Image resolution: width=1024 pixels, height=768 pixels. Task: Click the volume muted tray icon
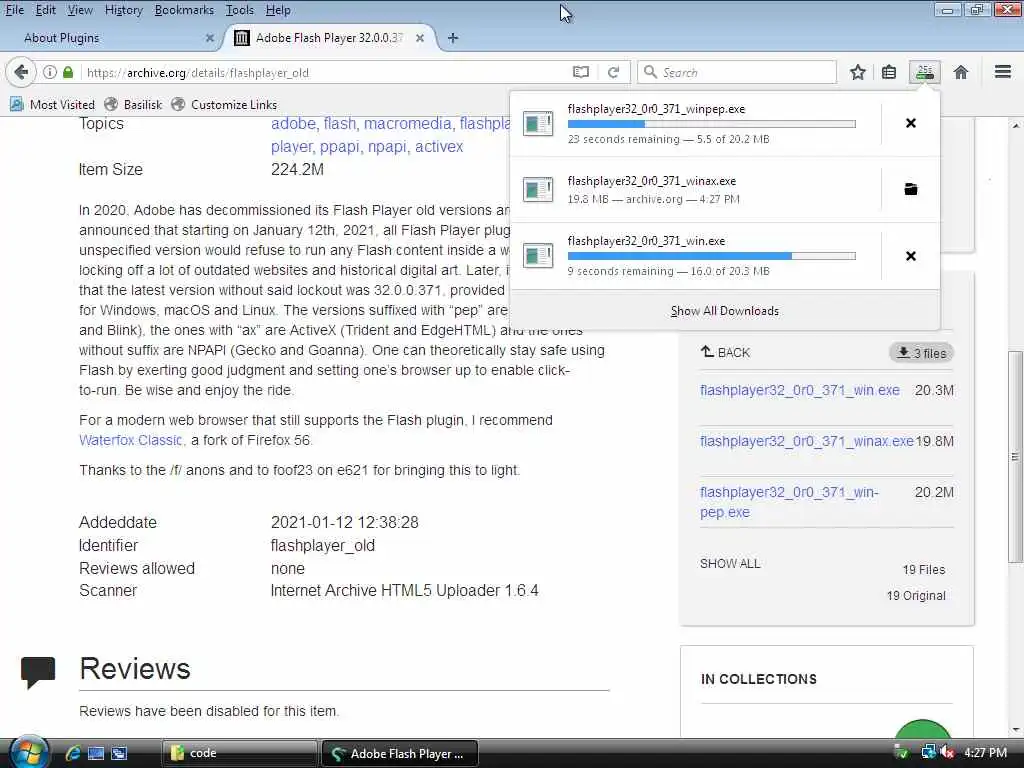click(x=947, y=753)
